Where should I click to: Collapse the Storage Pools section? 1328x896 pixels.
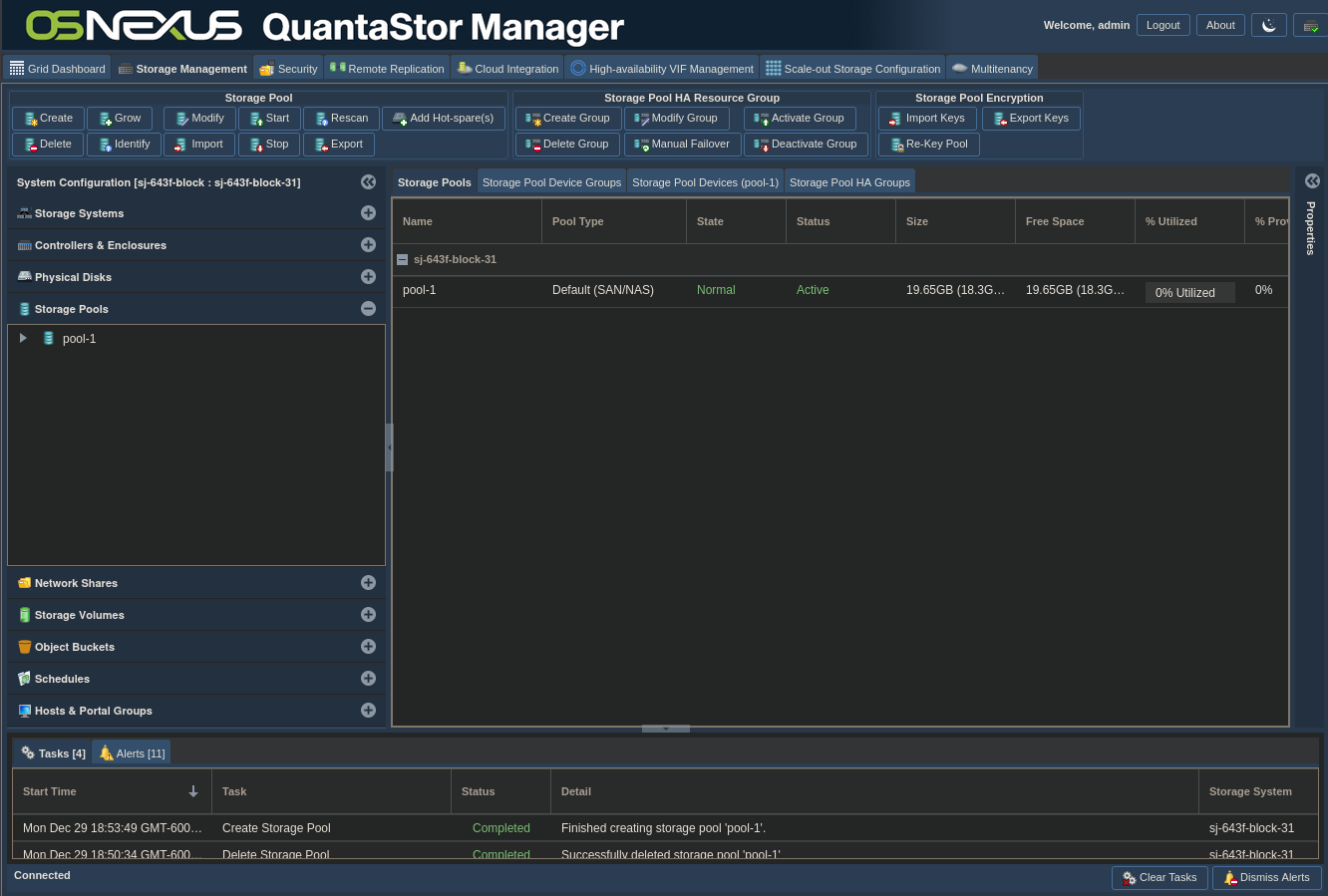click(368, 309)
